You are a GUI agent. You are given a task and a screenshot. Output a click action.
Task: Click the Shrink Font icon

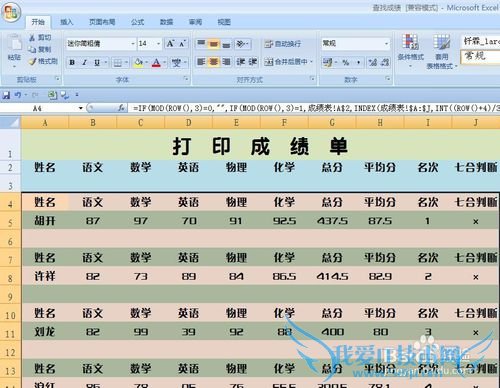(x=182, y=43)
